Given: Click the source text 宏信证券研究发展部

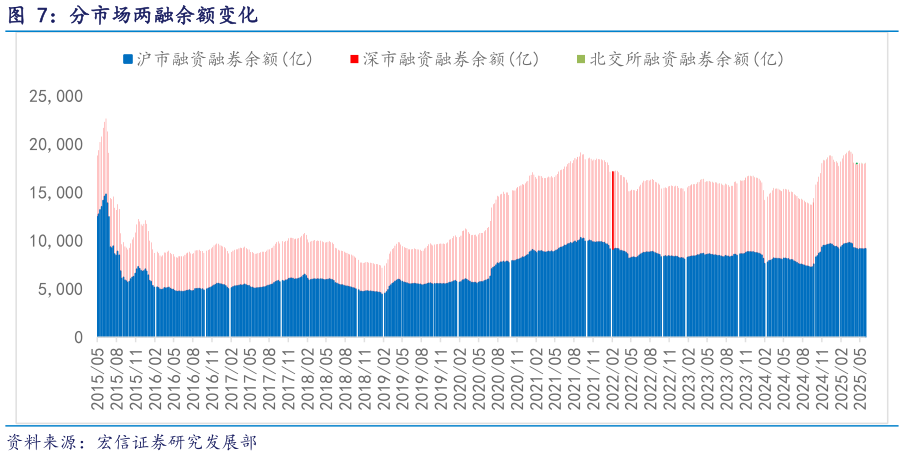Looking at the screenshot, I should [x=176, y=442].
